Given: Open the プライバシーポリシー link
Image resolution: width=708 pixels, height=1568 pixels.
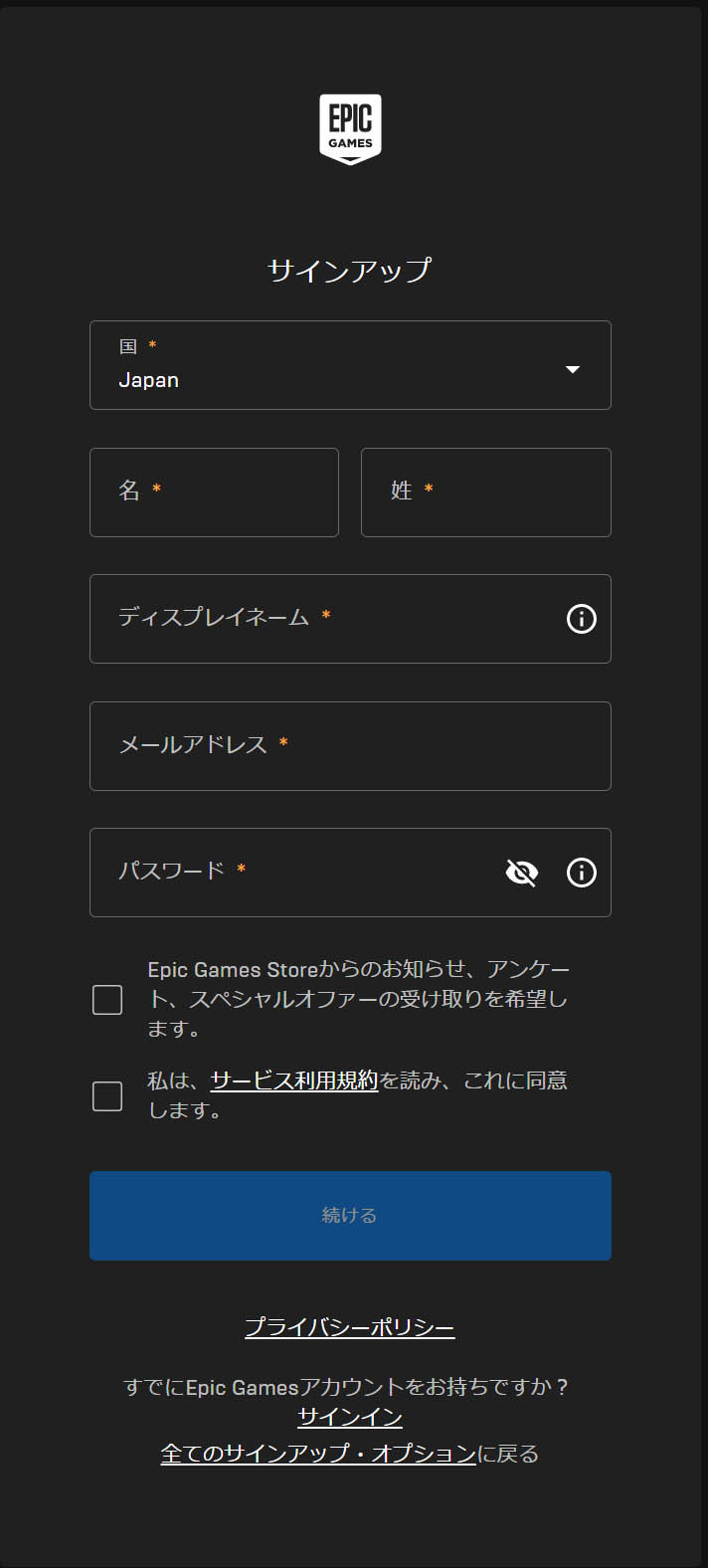Looking at the screenshot, I should 350,1327.
